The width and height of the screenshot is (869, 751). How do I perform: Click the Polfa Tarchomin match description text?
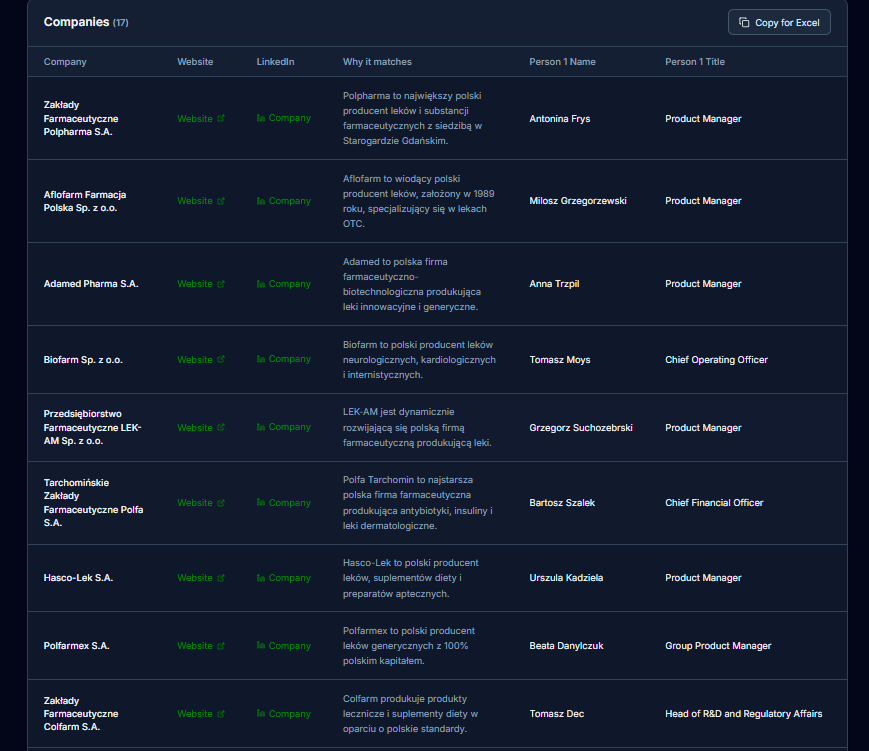pos(417,503)
